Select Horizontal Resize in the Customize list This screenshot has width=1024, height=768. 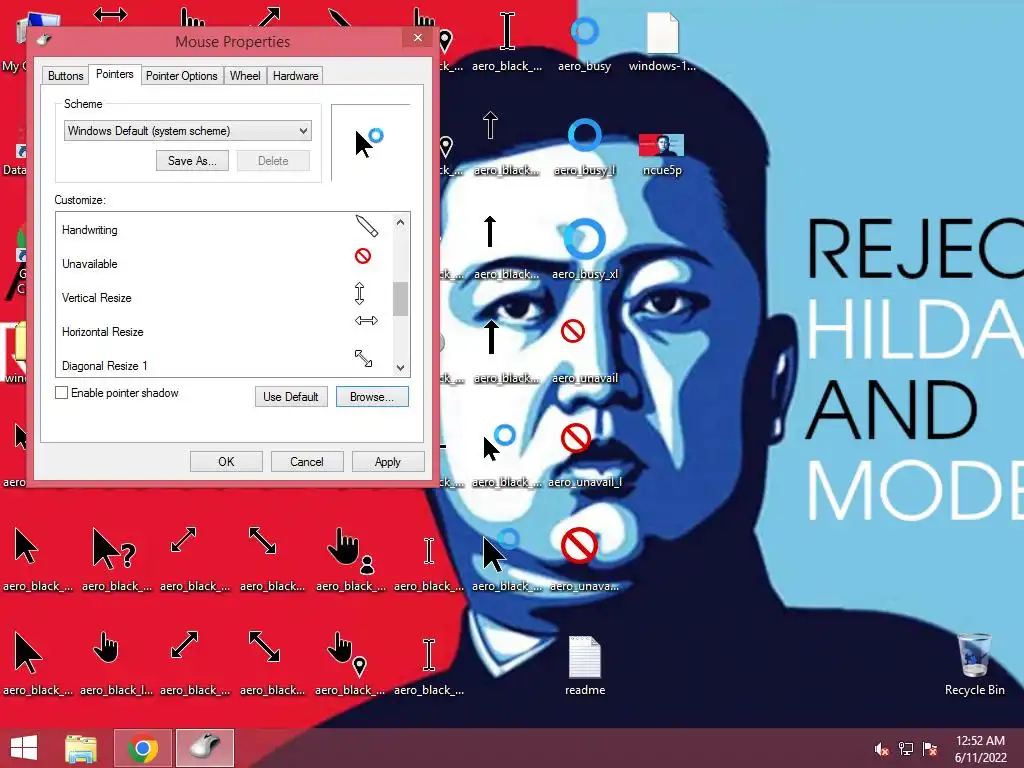(224, 332)
